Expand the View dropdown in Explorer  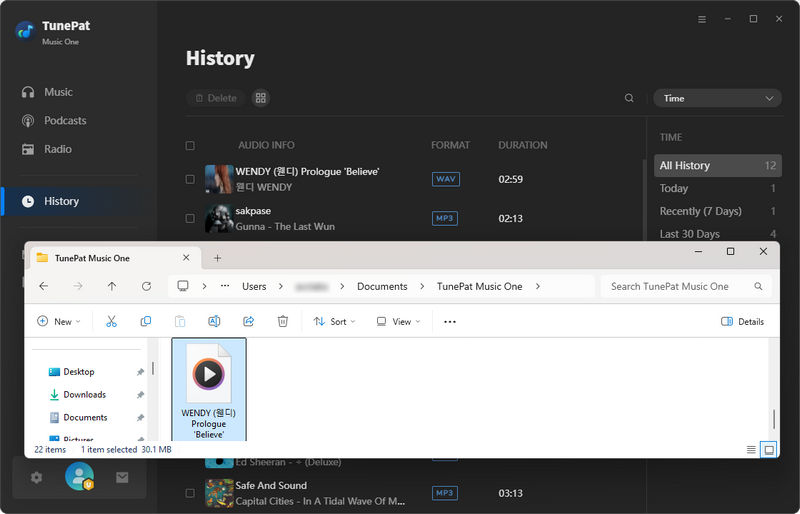point(397,321)
